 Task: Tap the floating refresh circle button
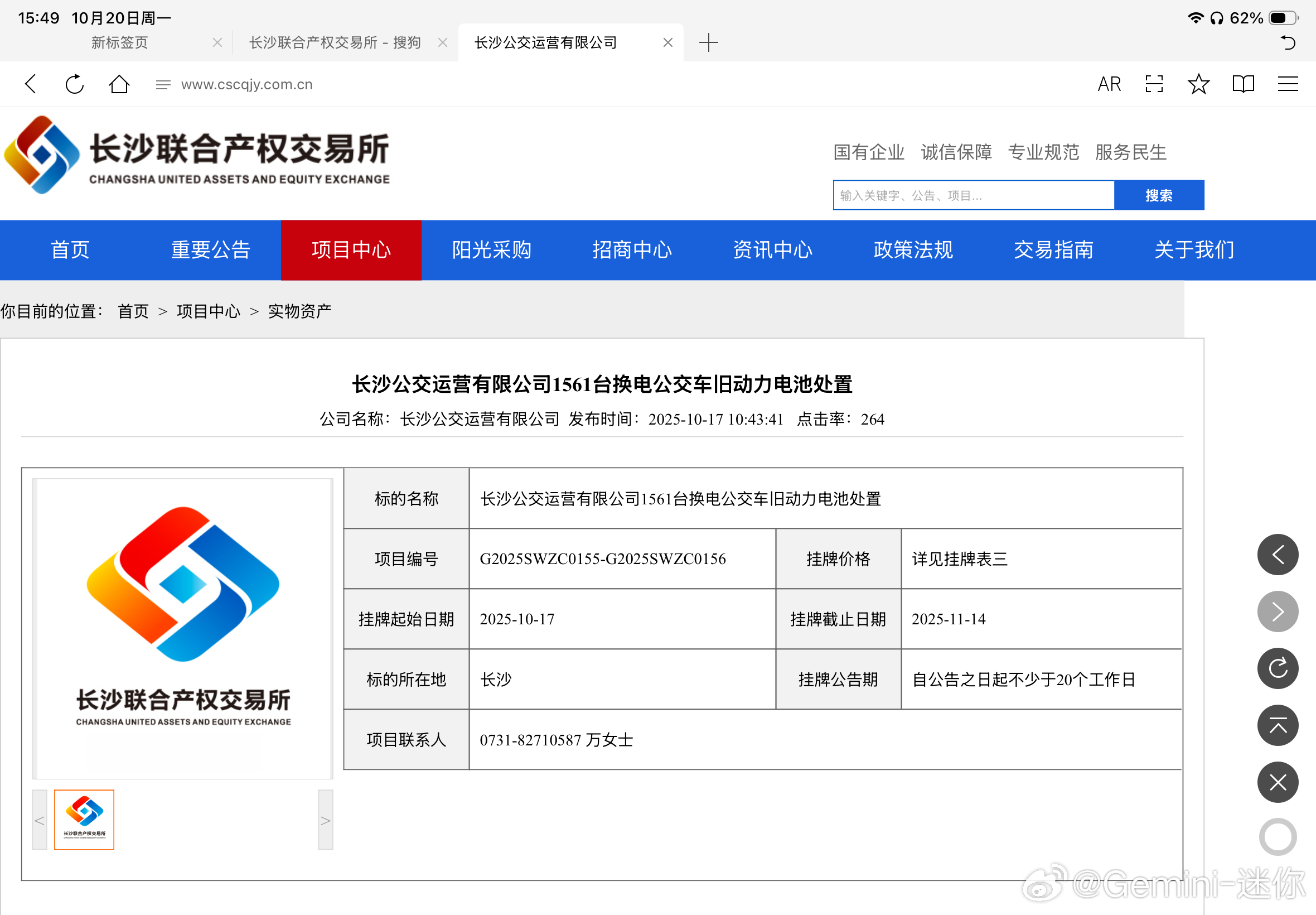pos(1277,668)
